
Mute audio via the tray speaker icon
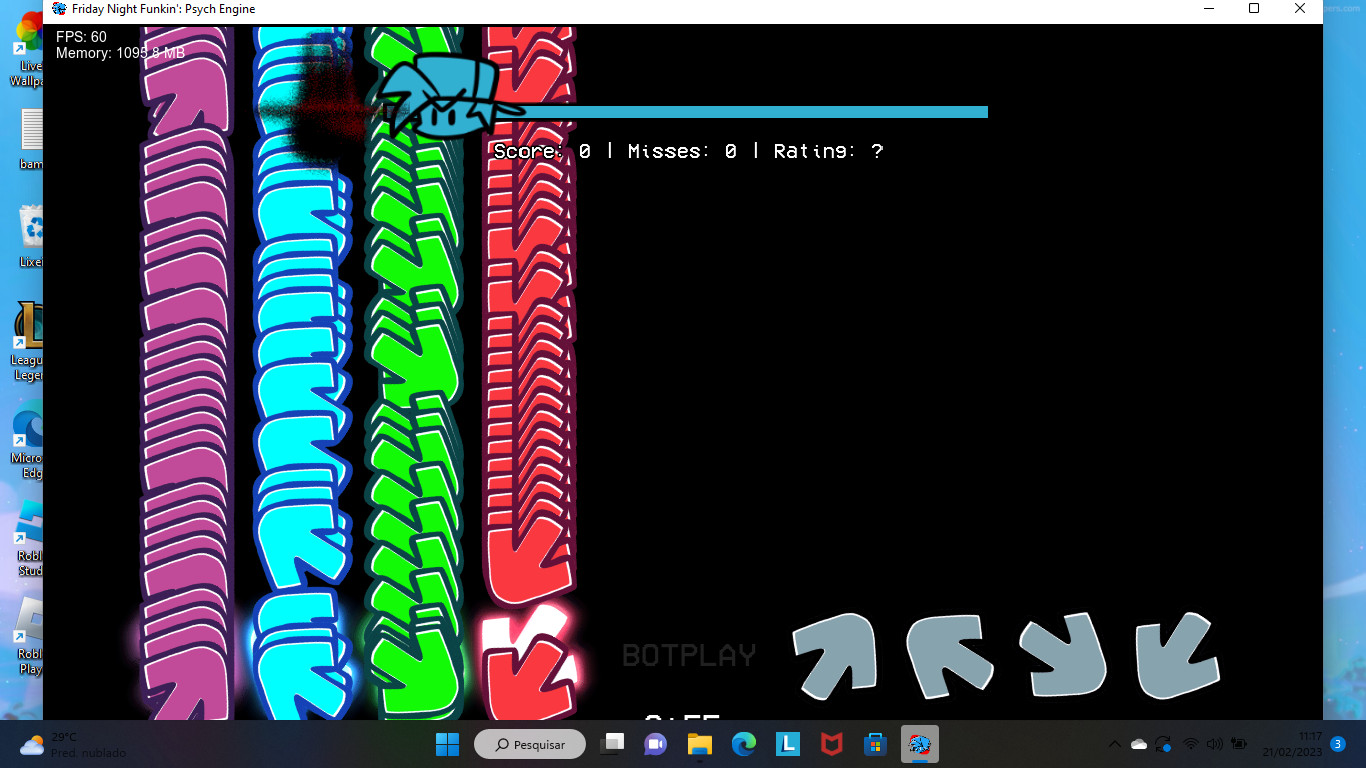pos(1214,744)
